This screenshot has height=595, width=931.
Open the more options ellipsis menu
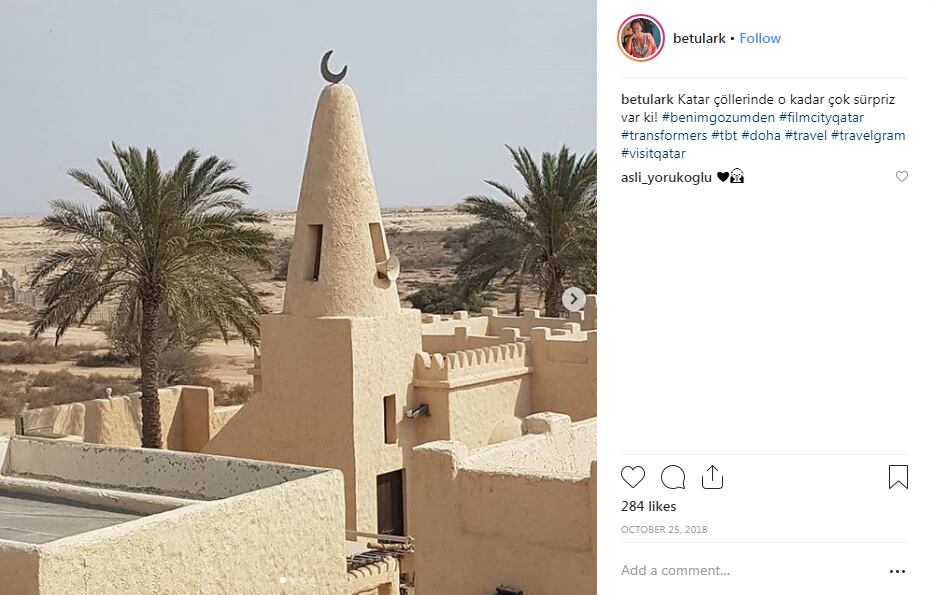click(x=897, y=571)
